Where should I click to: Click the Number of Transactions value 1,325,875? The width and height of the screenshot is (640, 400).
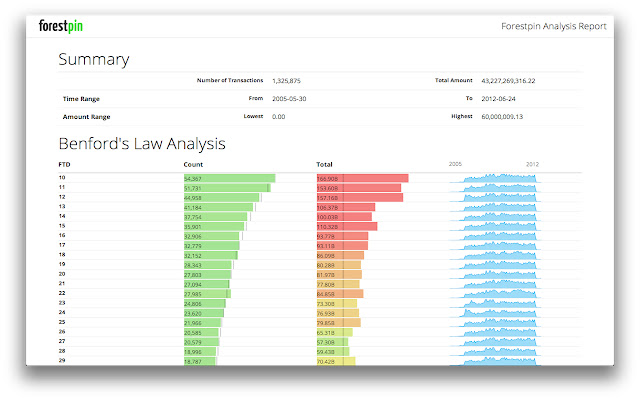pyautogui.click(x=286, y=81)
